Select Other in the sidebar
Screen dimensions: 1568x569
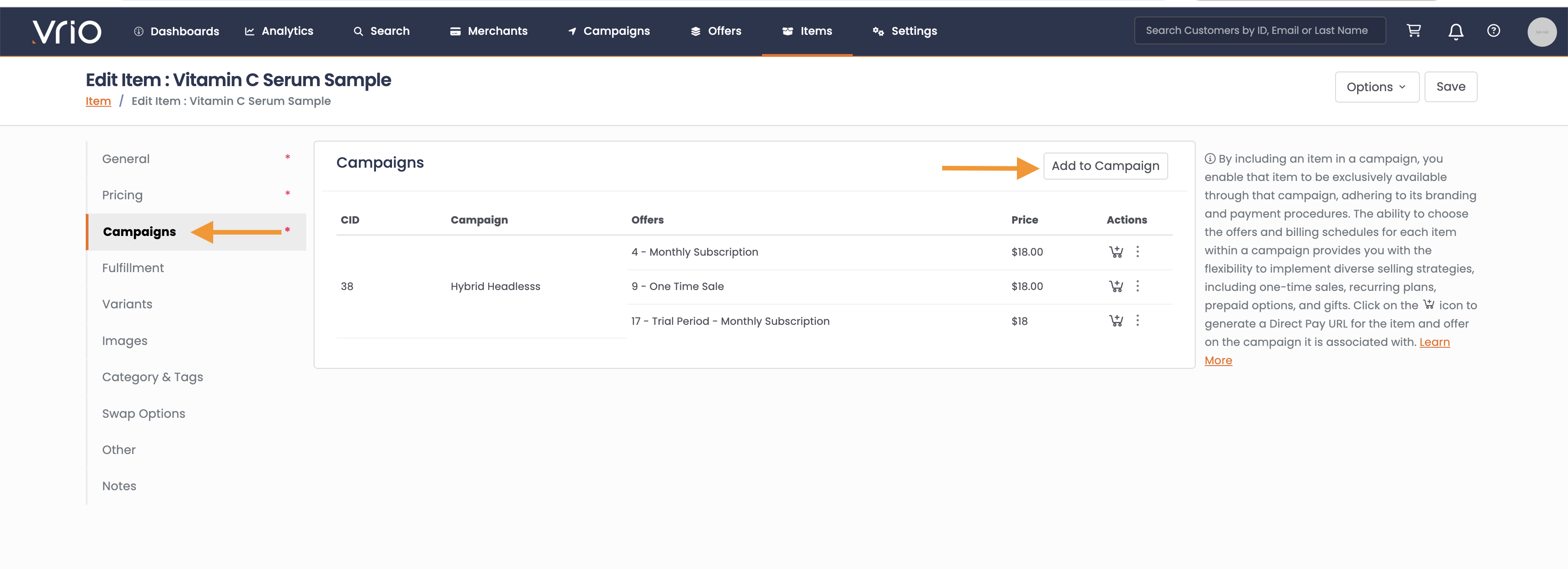(x=196, y=450)
